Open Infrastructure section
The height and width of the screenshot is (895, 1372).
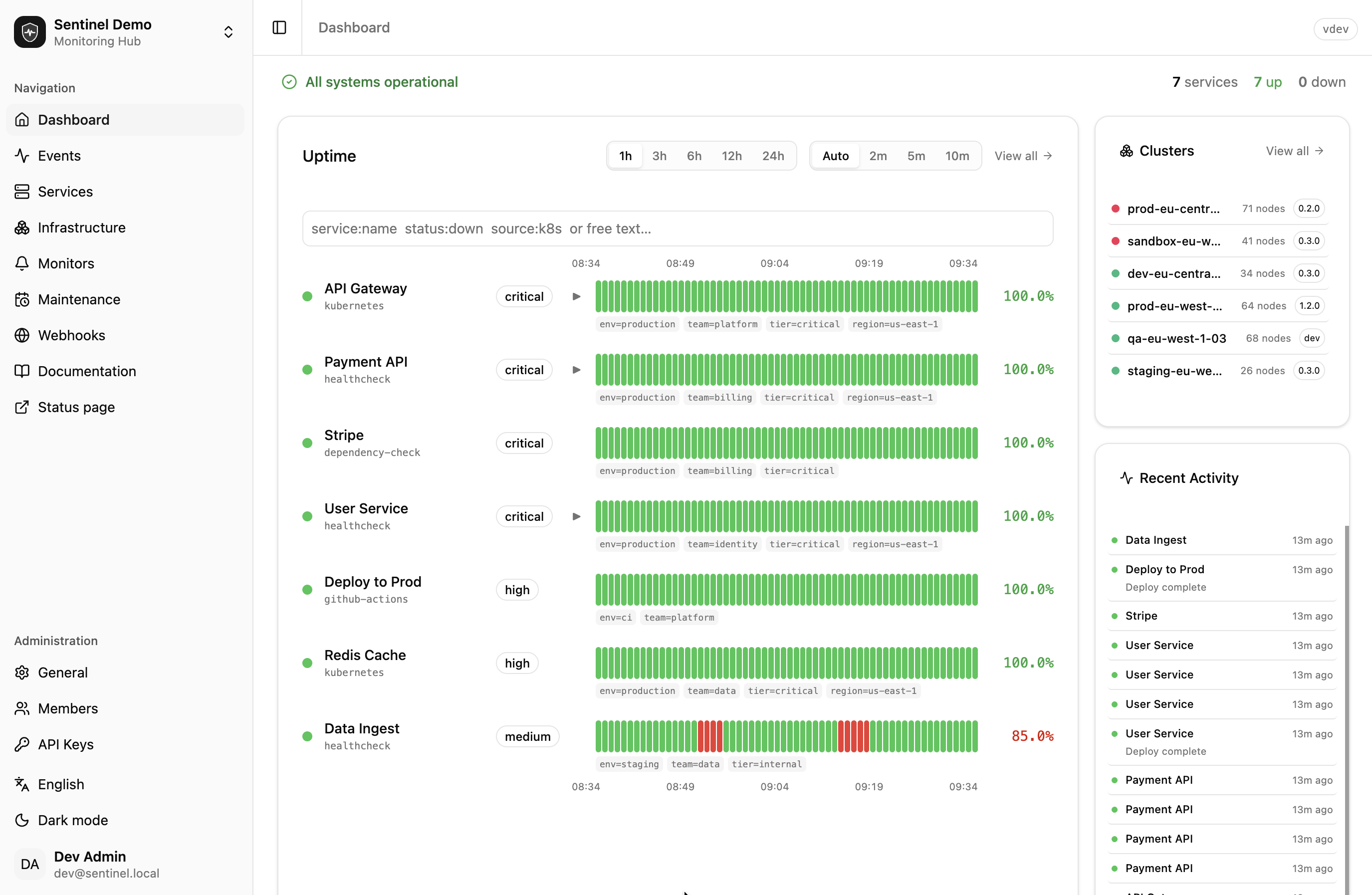[125, 227]
